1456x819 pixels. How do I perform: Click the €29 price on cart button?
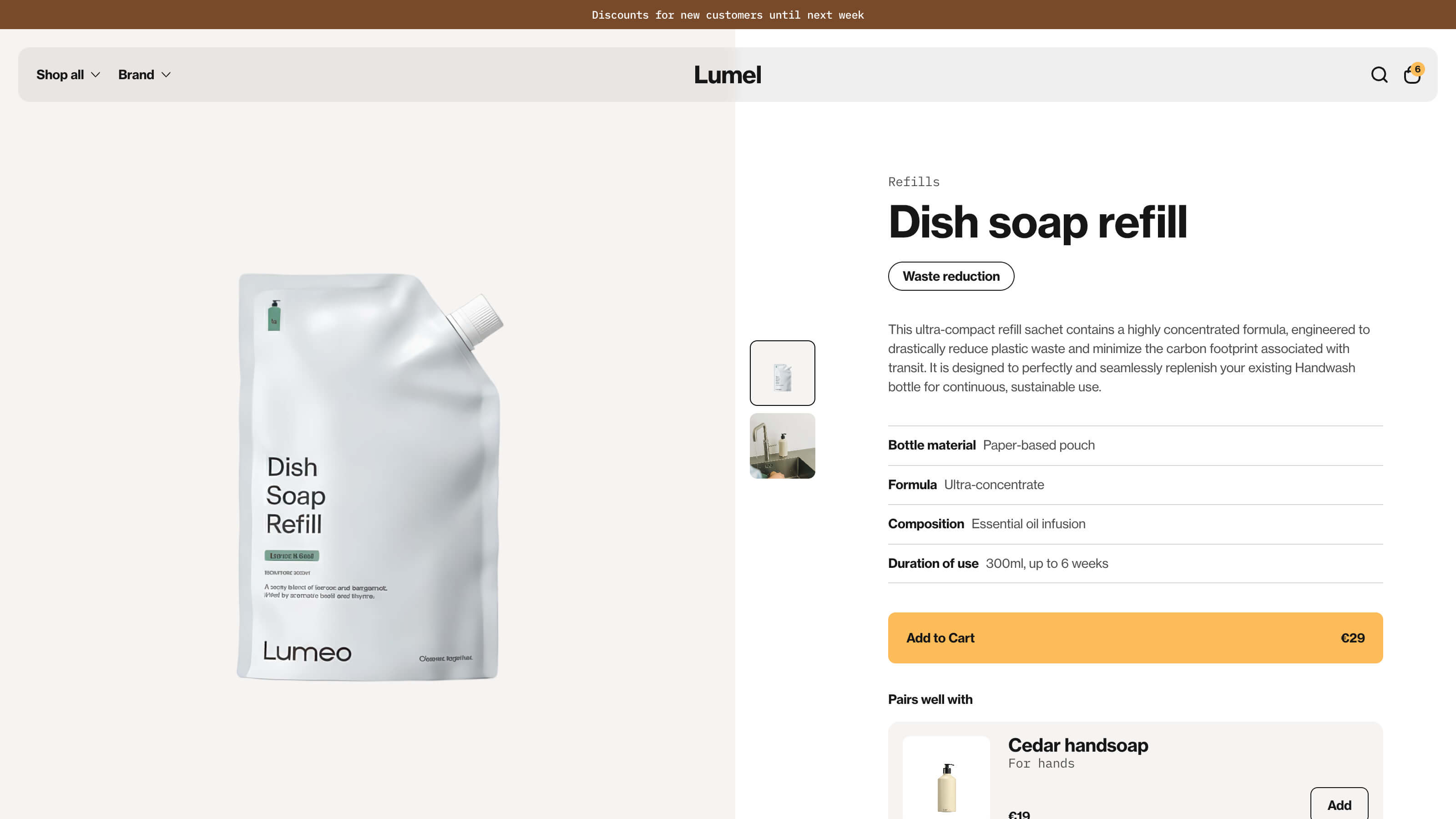tap(1352, 637)
